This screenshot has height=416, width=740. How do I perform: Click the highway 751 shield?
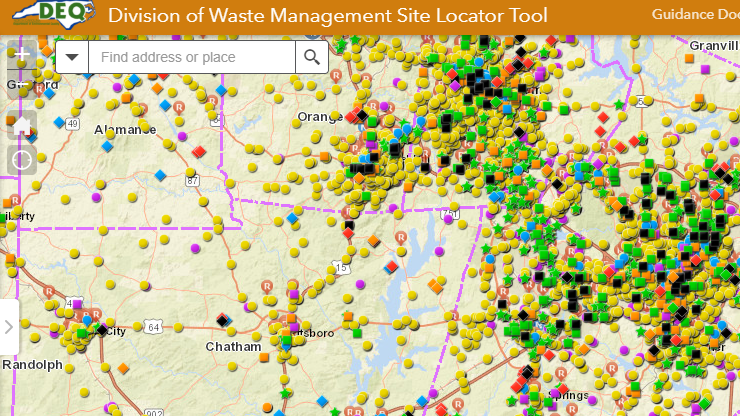(450, 215)
